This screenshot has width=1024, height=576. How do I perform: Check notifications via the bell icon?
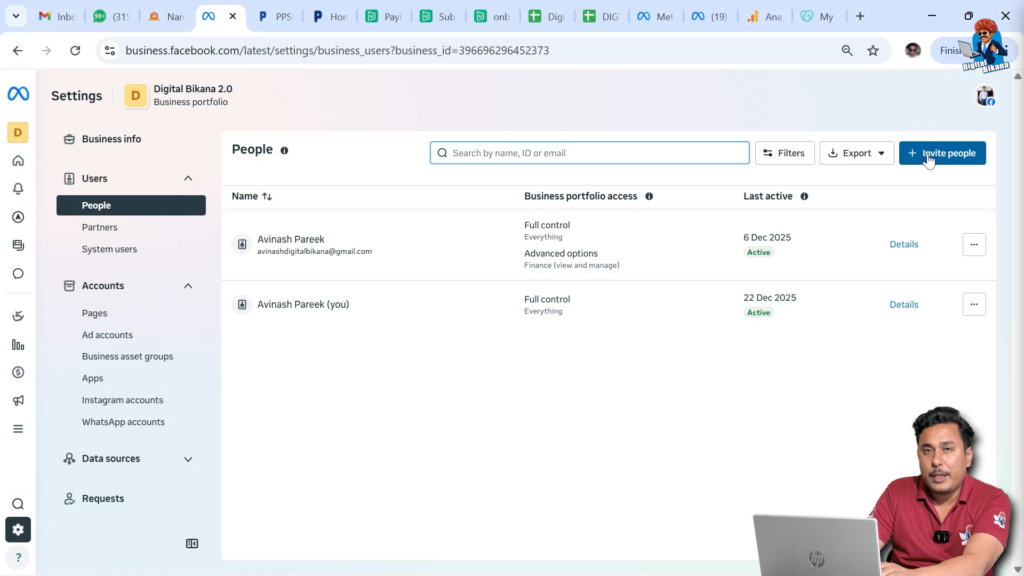coord(18,188)
